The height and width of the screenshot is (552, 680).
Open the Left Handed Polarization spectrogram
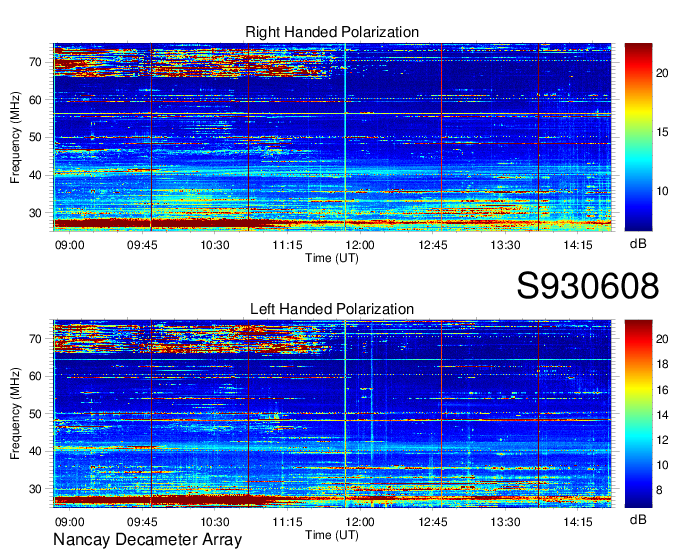pos(332,414)
